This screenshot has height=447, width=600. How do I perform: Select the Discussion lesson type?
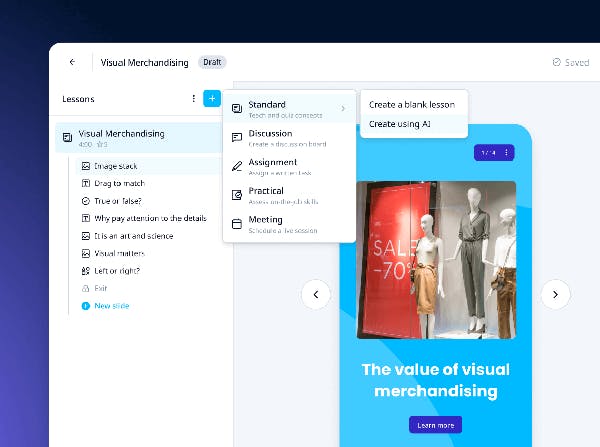(x=290, y=138)
